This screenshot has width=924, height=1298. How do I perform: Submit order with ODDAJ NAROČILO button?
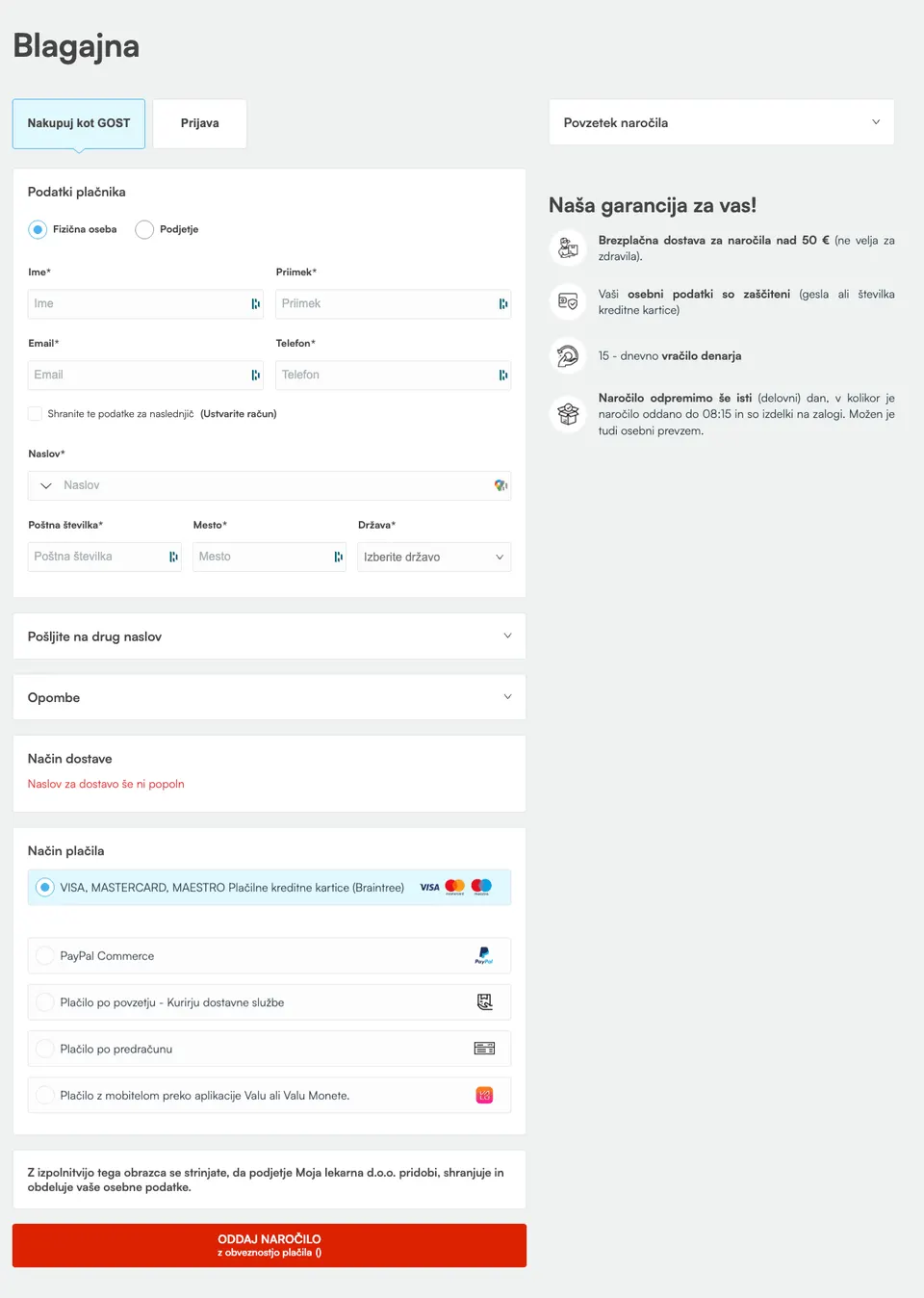click(269, 1245)
